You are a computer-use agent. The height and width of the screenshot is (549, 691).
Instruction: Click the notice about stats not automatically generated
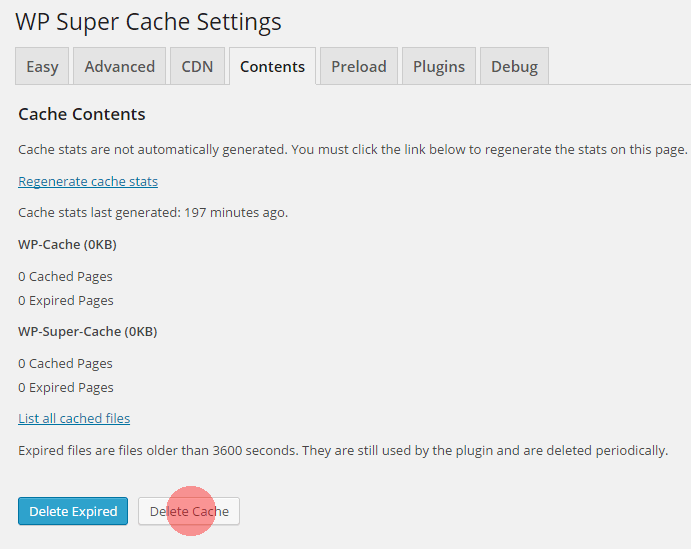click(x=352, y=149)
